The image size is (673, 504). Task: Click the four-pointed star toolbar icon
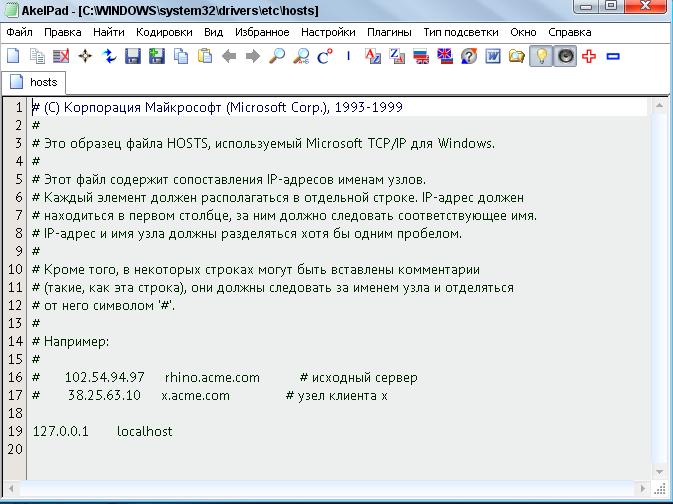85,56
